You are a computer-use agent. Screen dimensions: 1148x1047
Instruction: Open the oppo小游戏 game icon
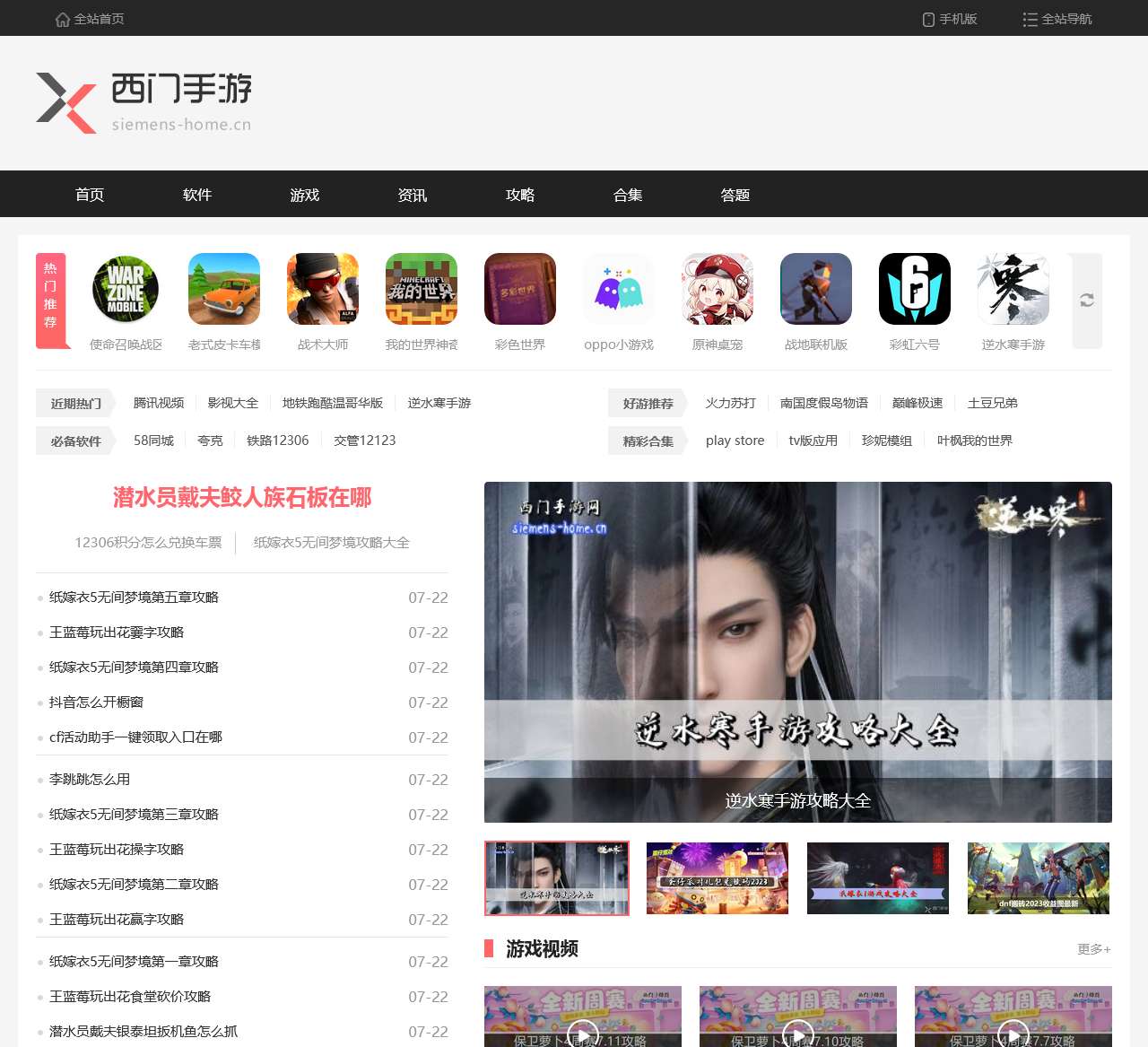[618, 289]
